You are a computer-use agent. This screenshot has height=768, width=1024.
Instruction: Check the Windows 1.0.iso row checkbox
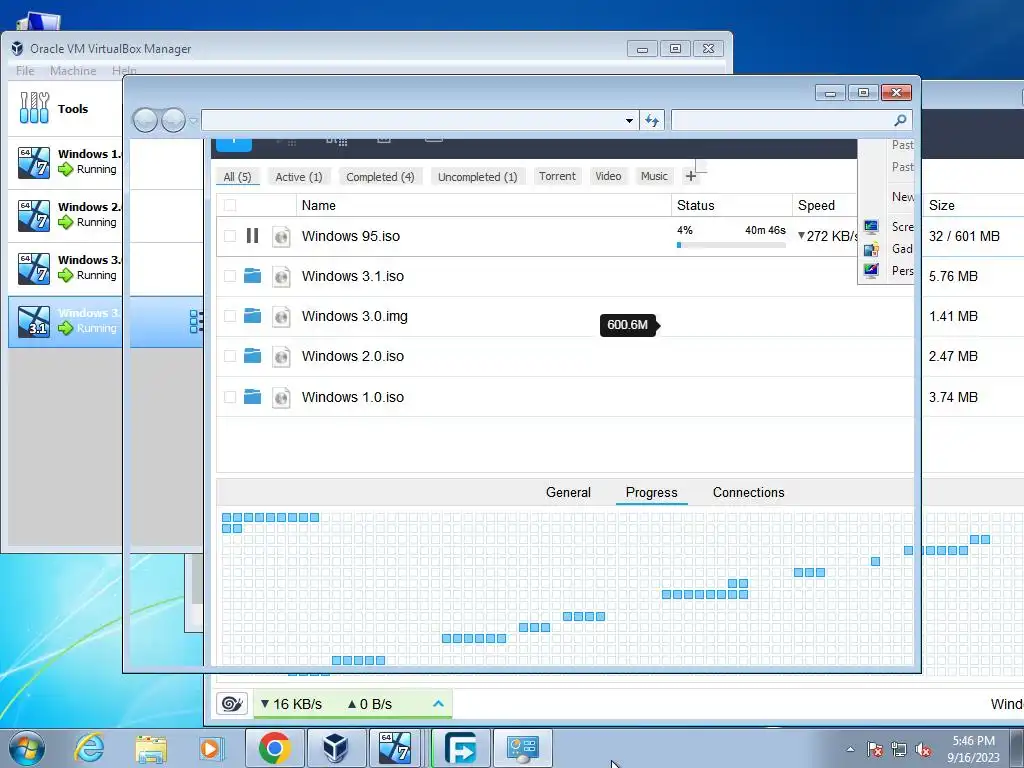tap(230, 396)
